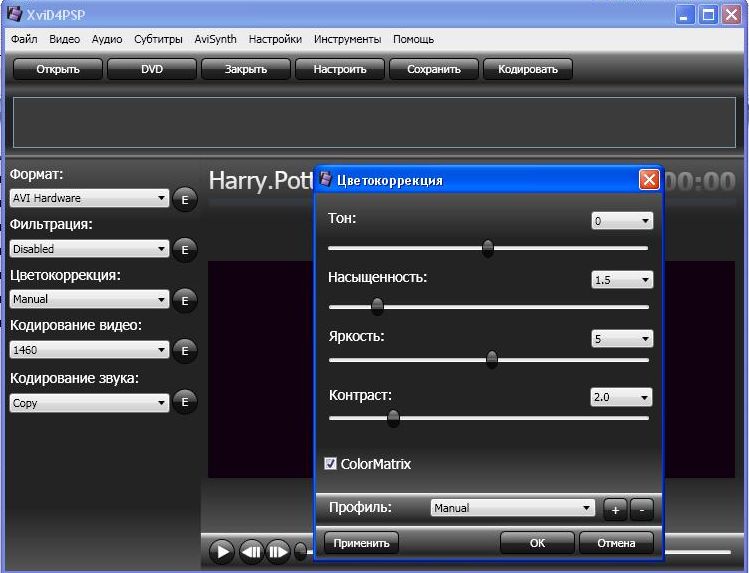Click the Настроить button
This screenshot has height=573, width=749.
340,69
